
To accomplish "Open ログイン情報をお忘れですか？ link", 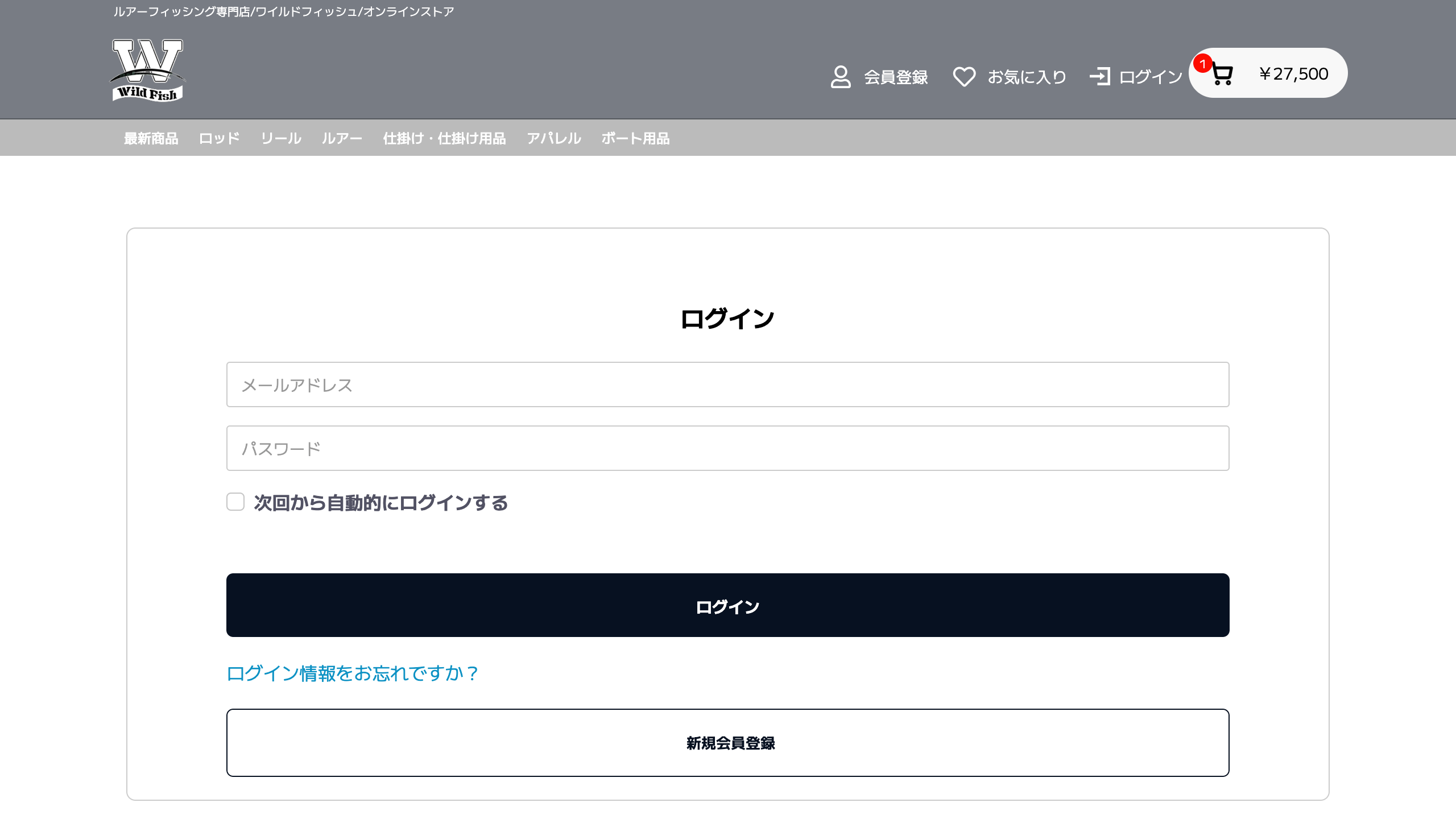I will 353,673.
